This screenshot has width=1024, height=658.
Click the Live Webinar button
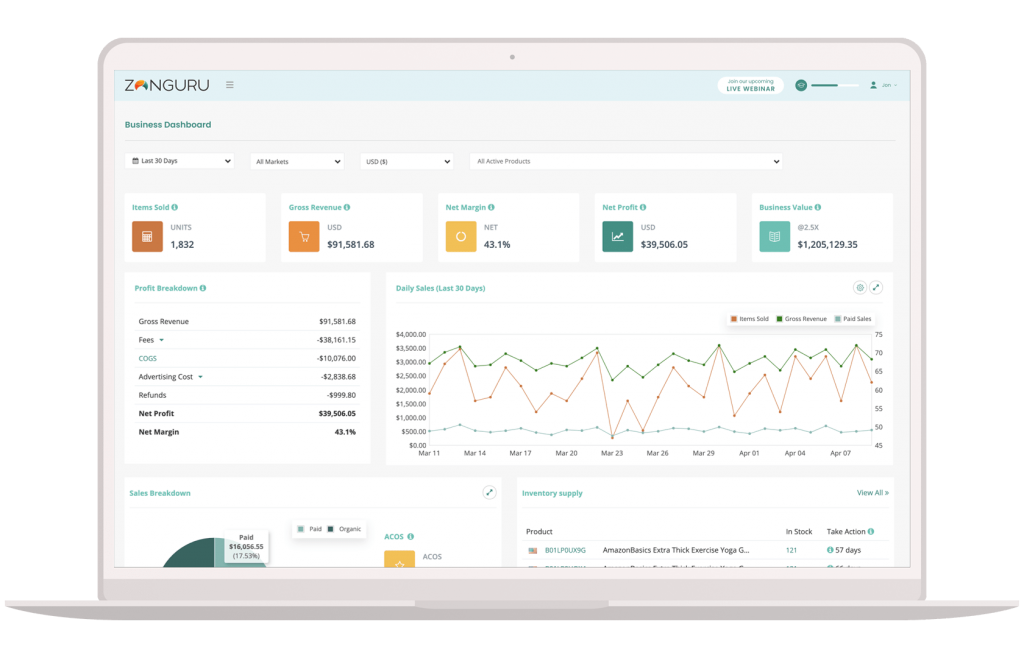click(x=750, y=86)
